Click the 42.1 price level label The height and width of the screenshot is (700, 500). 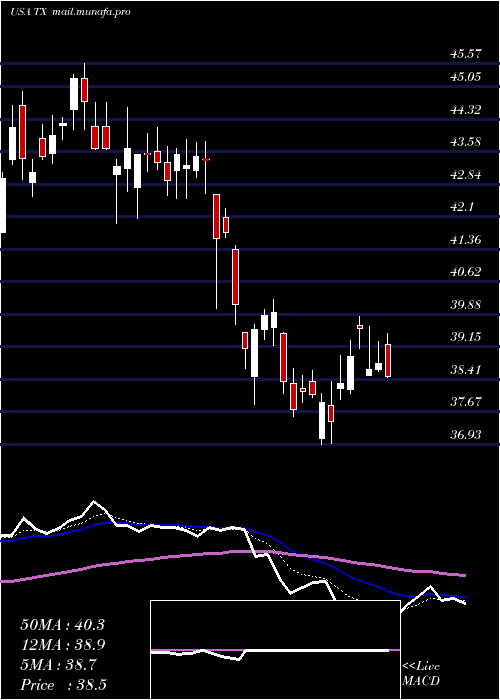click(x=462, y=207)
